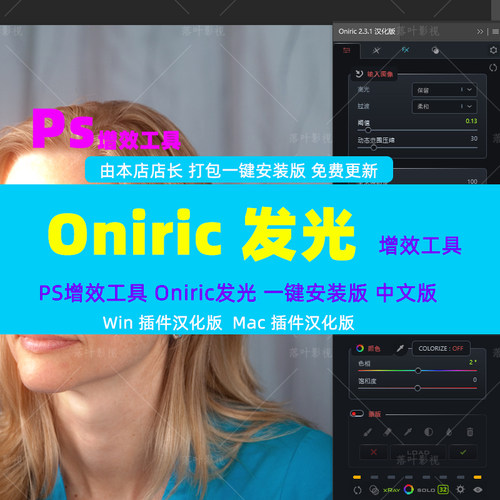
Task: Open the Oniric panel hamburger menu
Action: pyautogui.click(x=495, y=32)
